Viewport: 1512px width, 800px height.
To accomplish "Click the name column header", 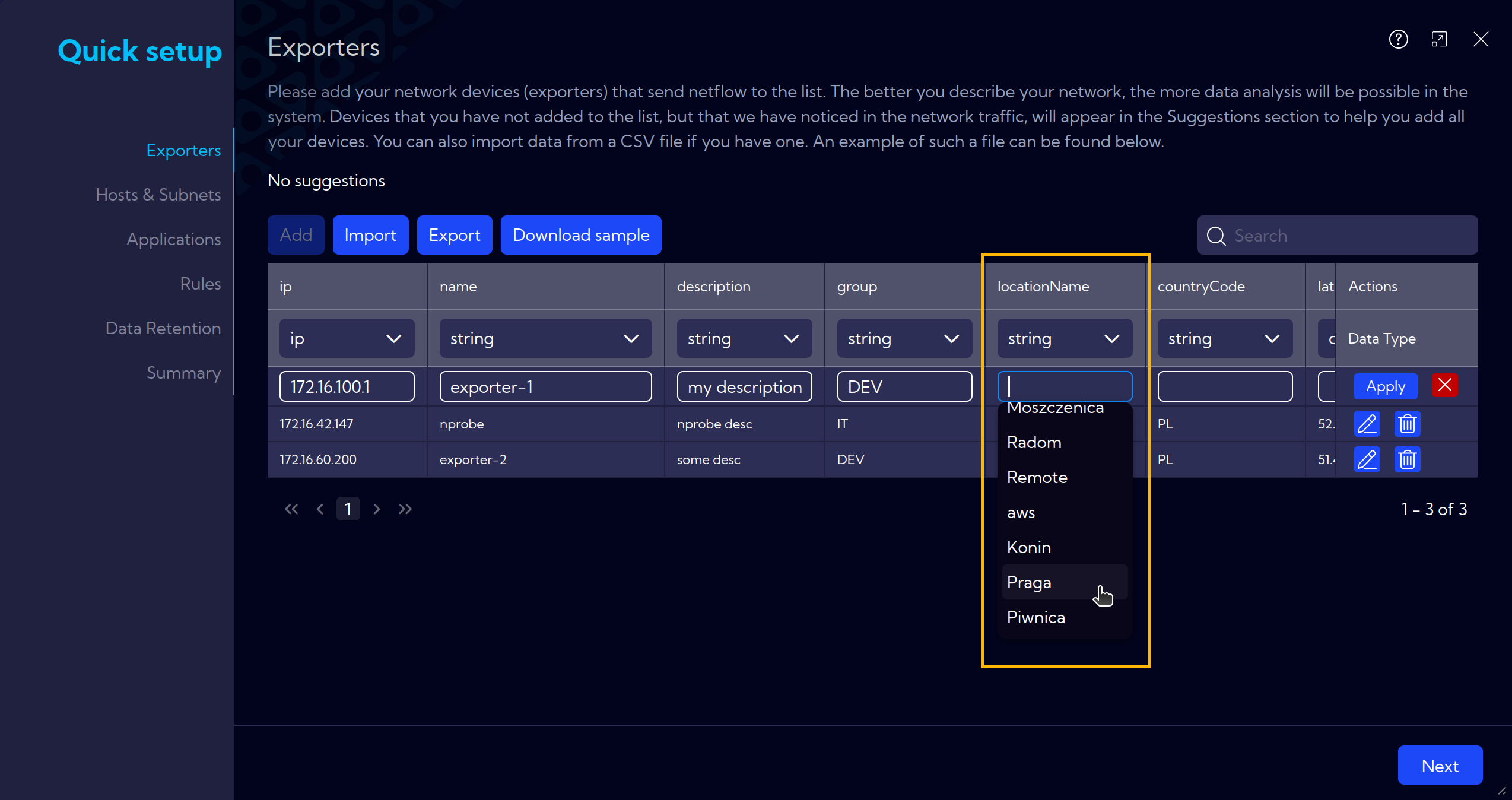I will 546,287.
